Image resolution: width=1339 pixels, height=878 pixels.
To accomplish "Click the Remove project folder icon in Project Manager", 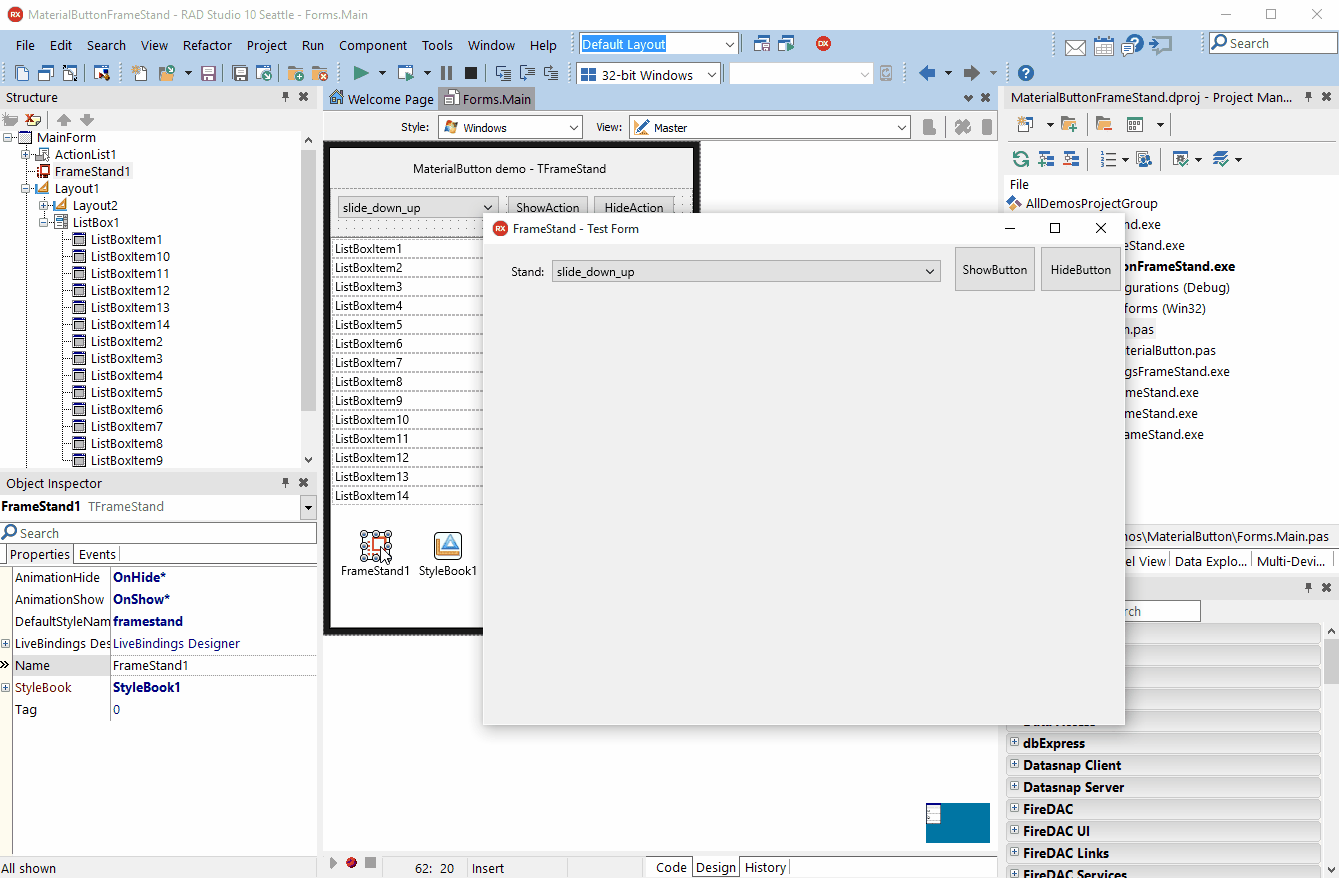I will (1104, 125).
